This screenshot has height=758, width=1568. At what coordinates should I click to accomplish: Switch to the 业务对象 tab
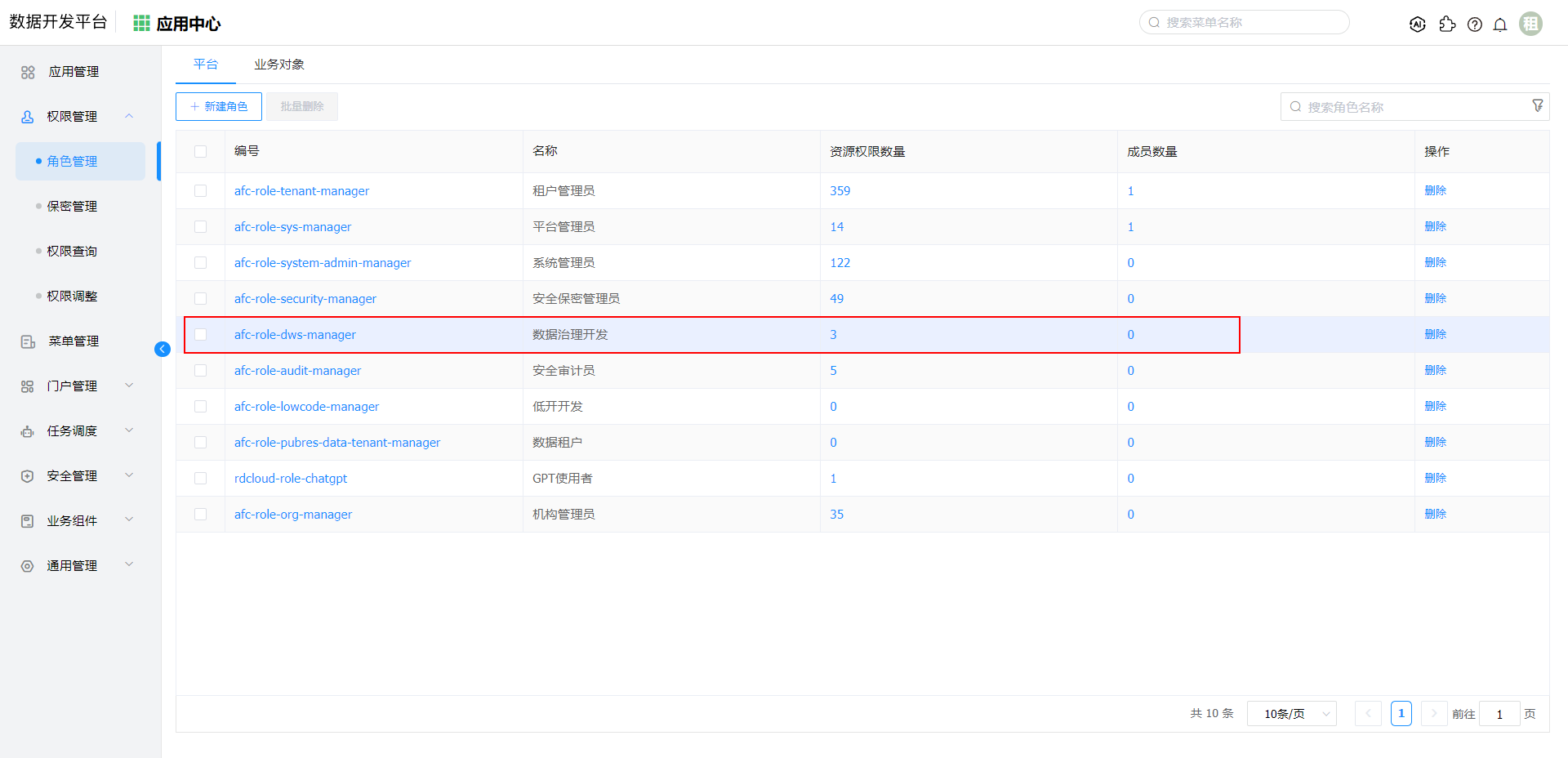pos(278,65)
